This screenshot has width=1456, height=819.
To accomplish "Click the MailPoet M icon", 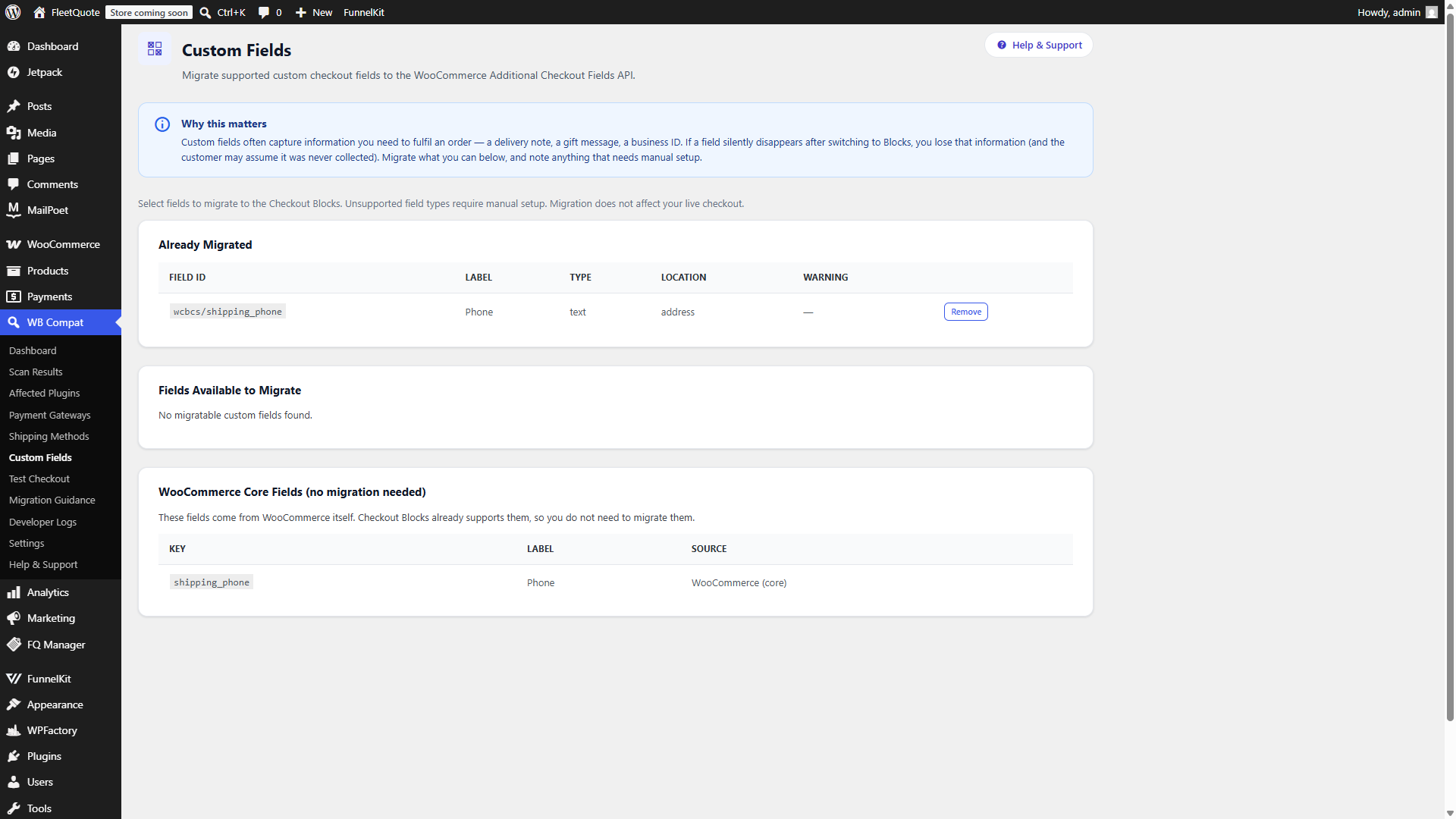I will 14,210.
